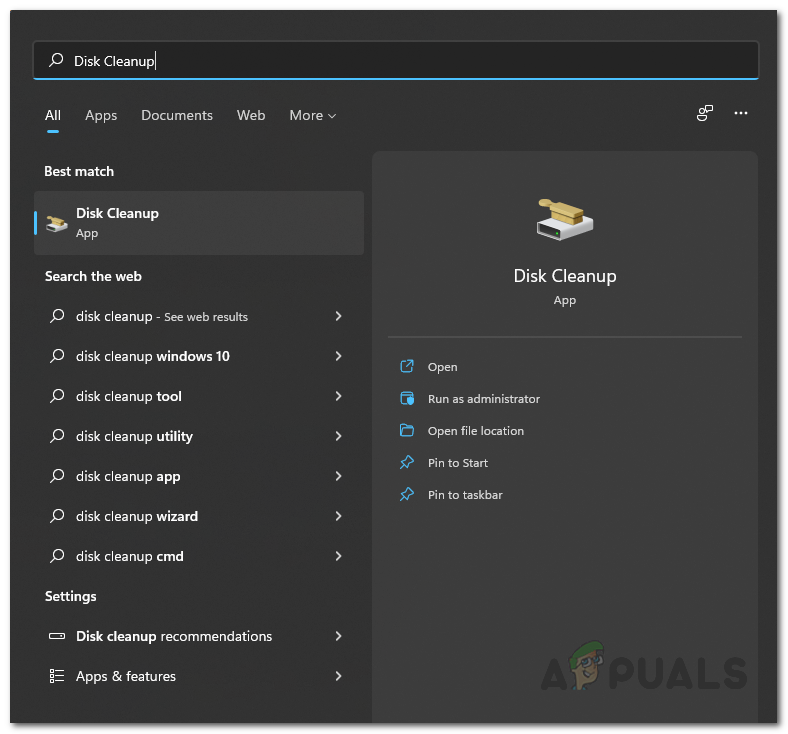The width and height of the screenshot is (788, 734).
Task: Click the large Disk Cleanup icon in preview pane
Action: (564, 220)
